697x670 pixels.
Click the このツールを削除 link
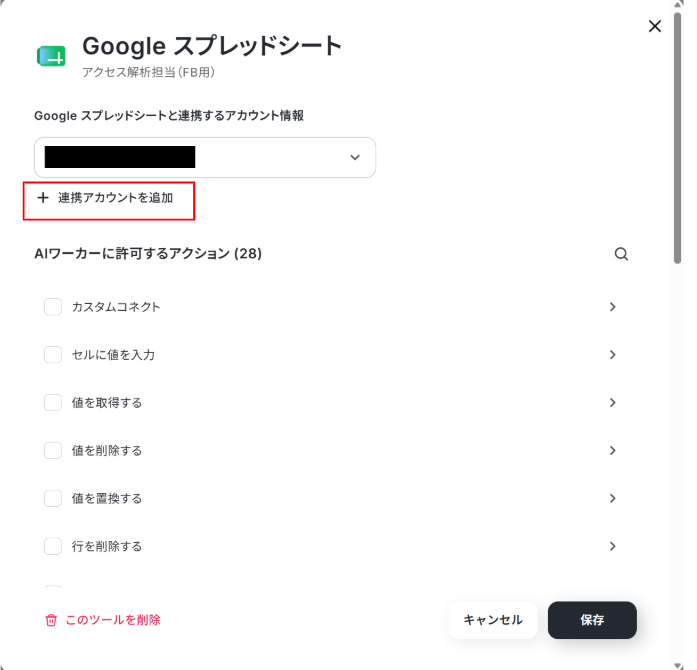(x=113, y=620)
